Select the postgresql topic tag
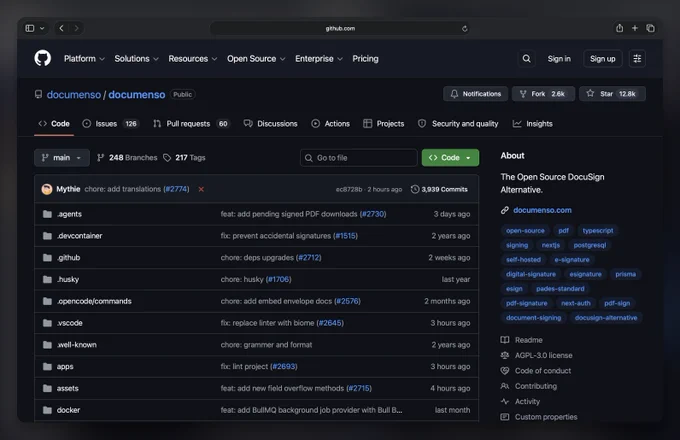The width and height of the screenshot is (680, 440). pyautogui.click(x=589, y=245)
